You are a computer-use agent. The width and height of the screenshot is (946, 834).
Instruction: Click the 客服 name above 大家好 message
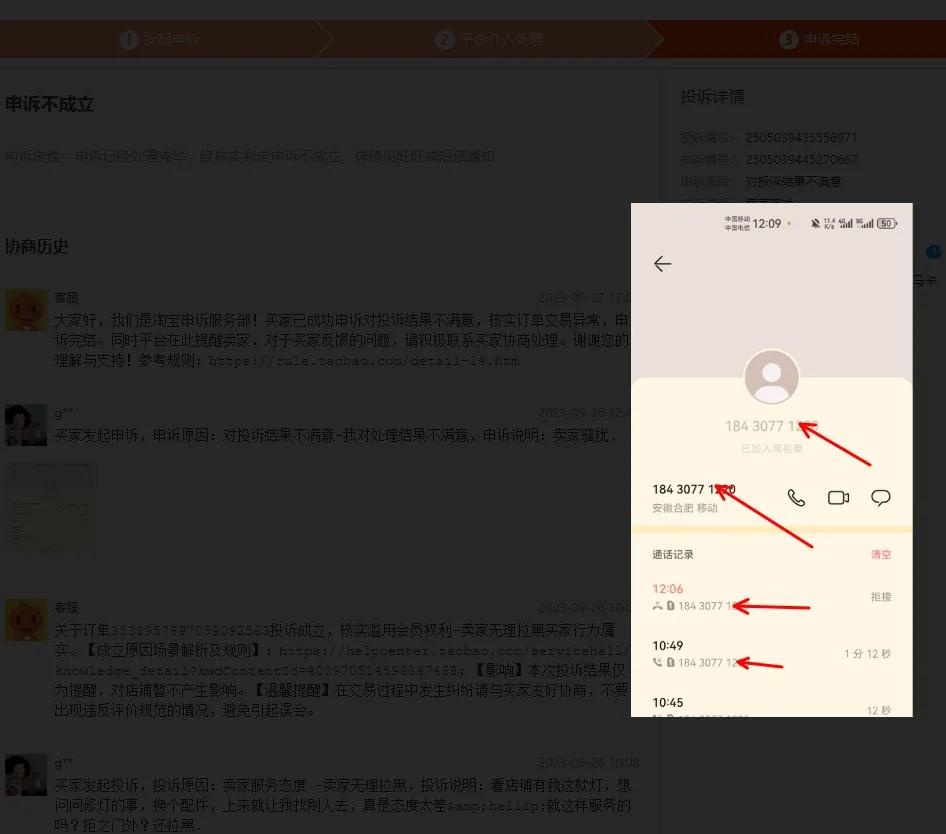[x=66, y=298]
